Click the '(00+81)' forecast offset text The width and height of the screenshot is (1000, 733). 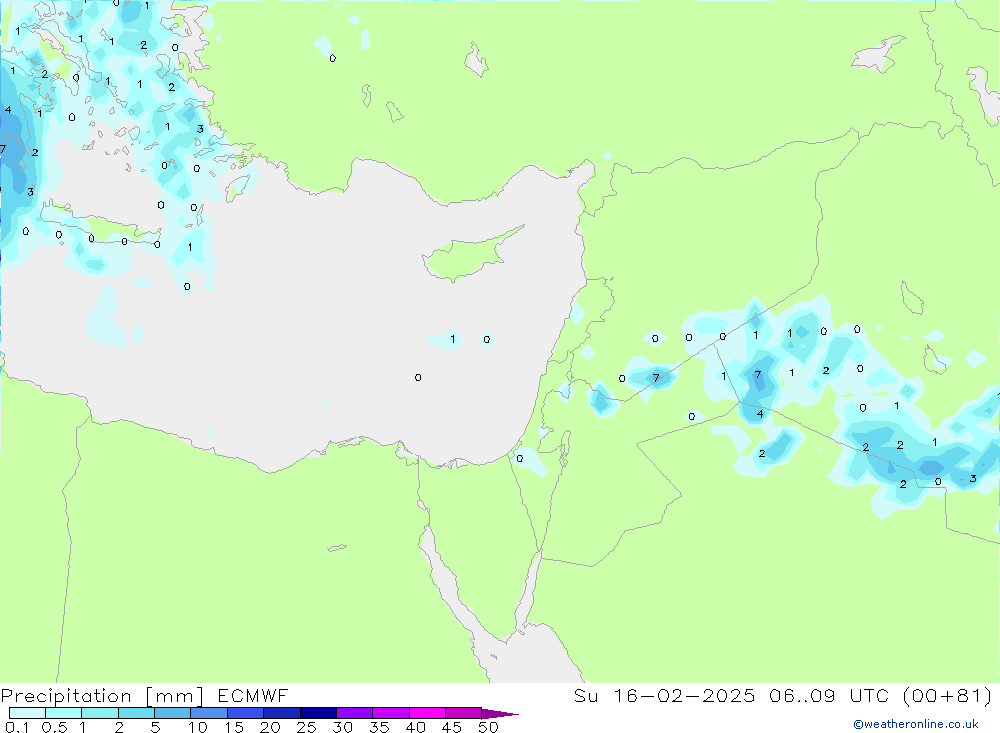[x=948, y=696]
